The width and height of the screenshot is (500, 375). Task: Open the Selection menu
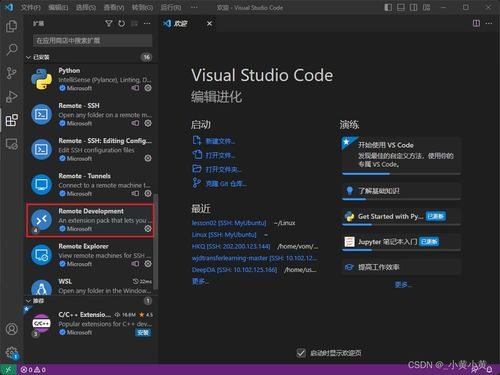pyautogui.click(x=86, y=7)
